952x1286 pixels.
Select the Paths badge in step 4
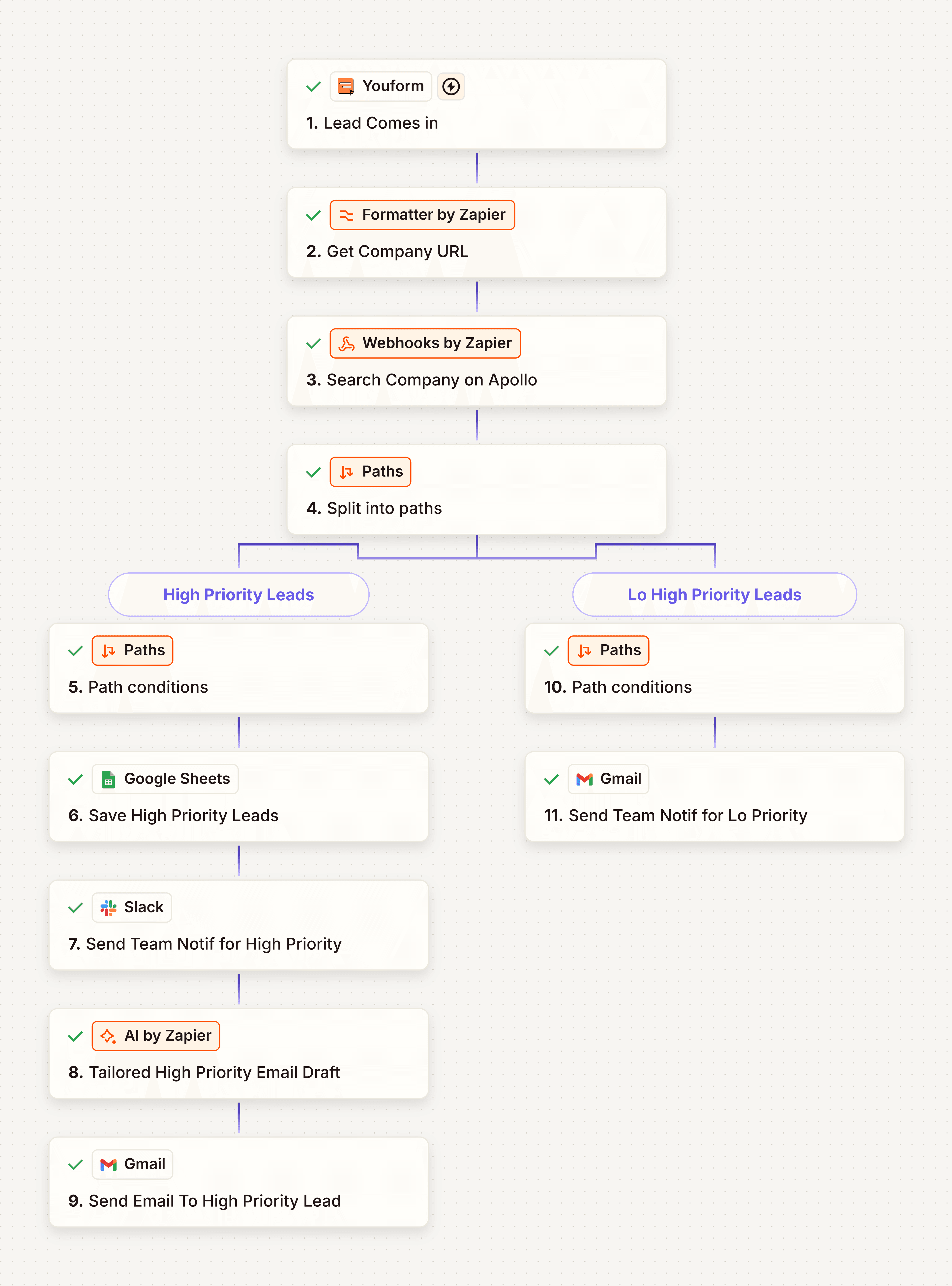371,472
